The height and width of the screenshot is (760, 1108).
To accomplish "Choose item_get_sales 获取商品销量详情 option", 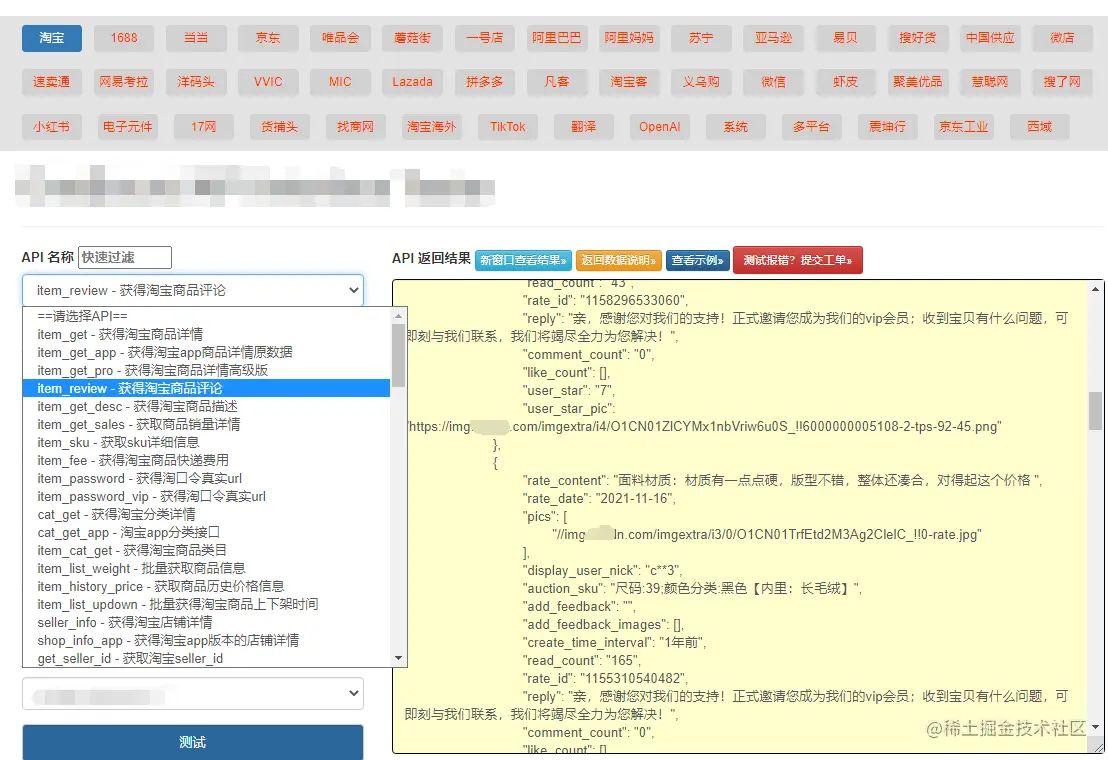I will (206, 424).
